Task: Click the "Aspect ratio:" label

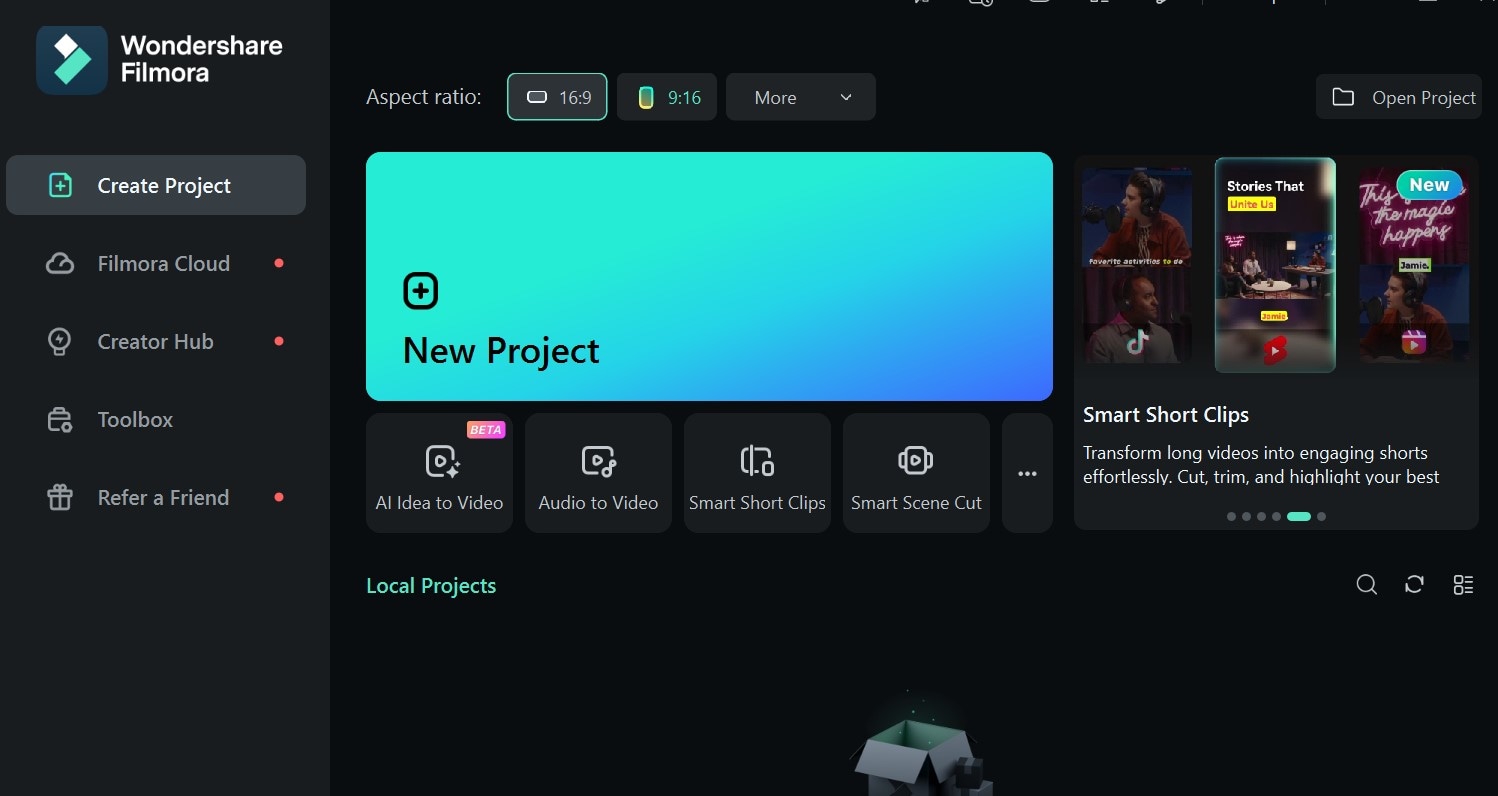Action: pos(424,97)
